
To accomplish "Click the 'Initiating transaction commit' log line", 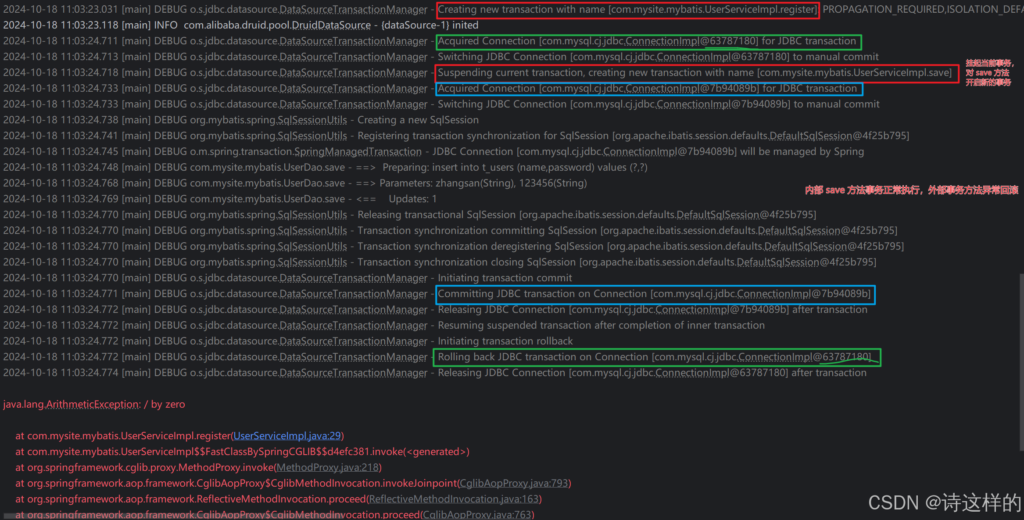I will click(288, 278).
